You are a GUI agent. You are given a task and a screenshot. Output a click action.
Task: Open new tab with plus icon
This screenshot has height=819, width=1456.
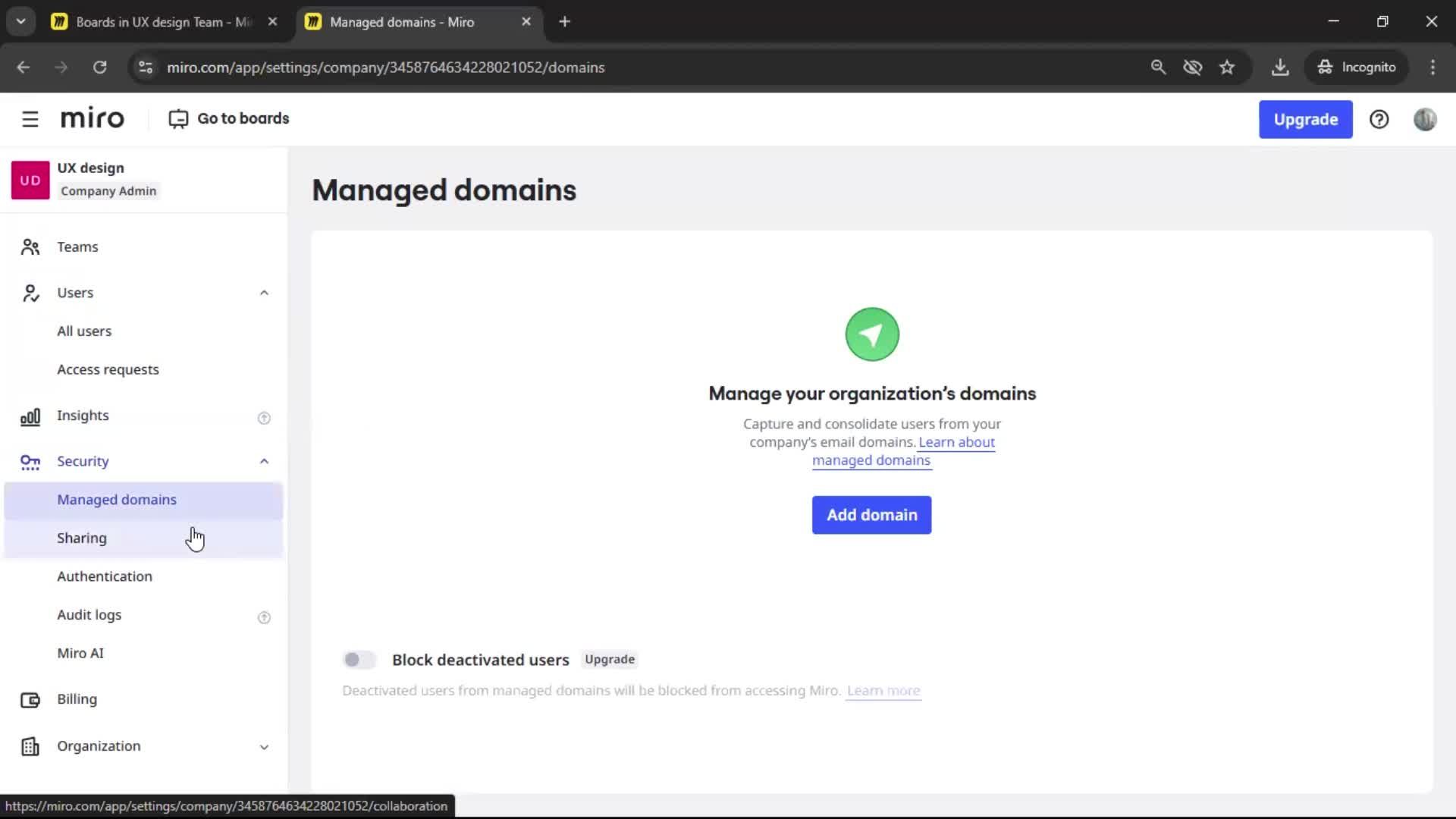tap(564, 22)
